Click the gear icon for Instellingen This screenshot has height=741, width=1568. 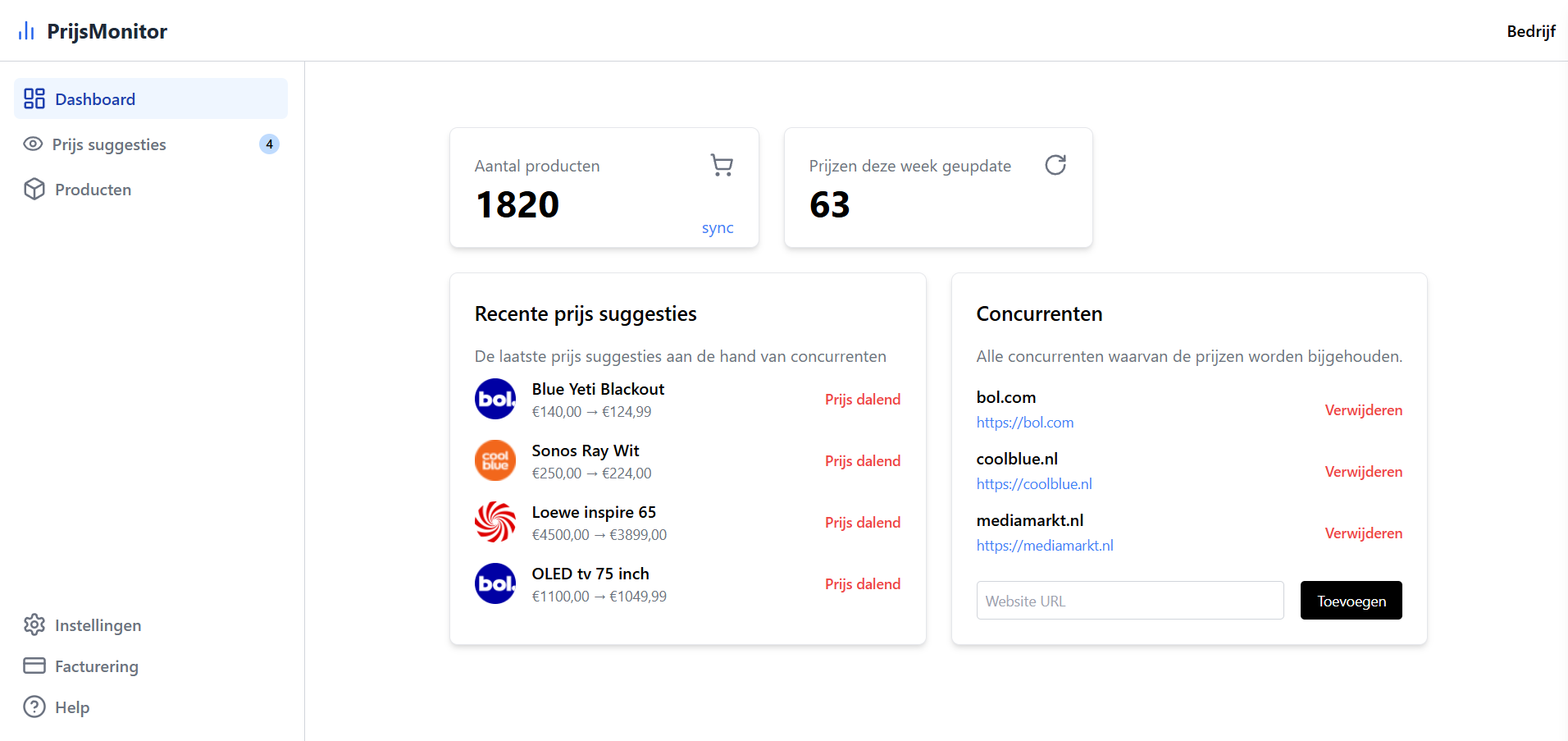(34, 624)
